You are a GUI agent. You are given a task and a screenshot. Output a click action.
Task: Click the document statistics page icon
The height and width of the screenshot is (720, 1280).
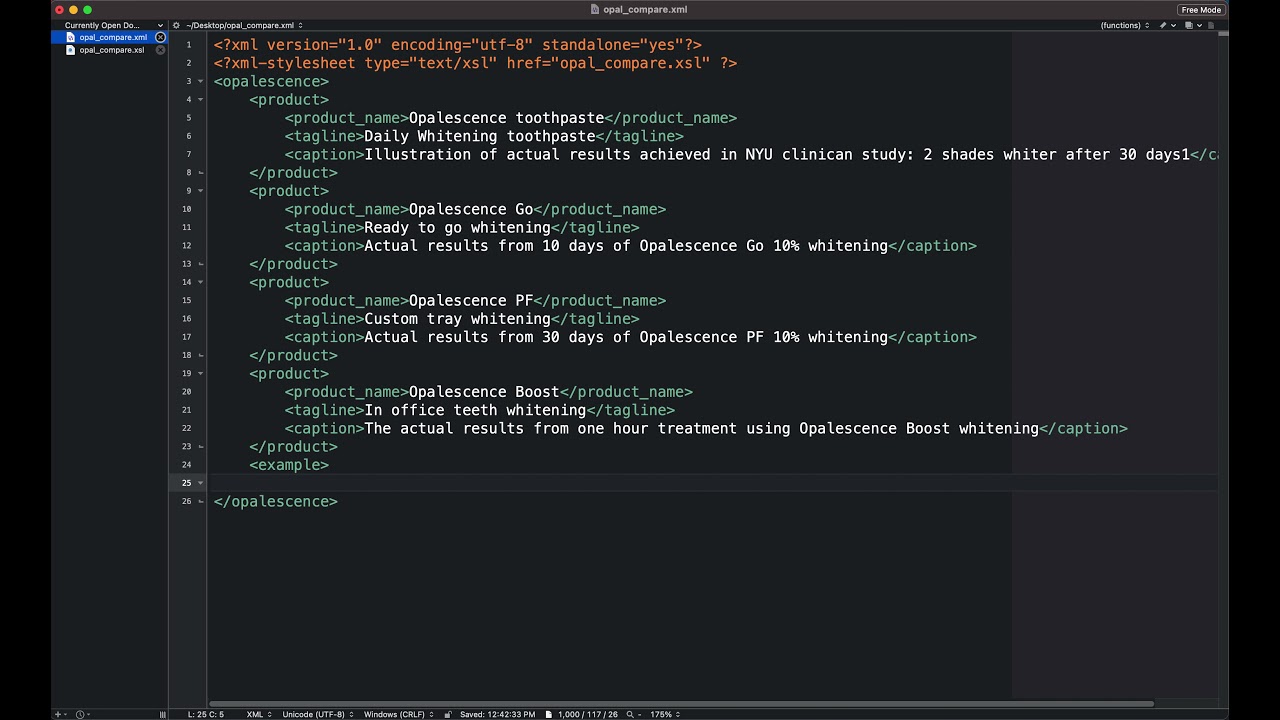549,714
